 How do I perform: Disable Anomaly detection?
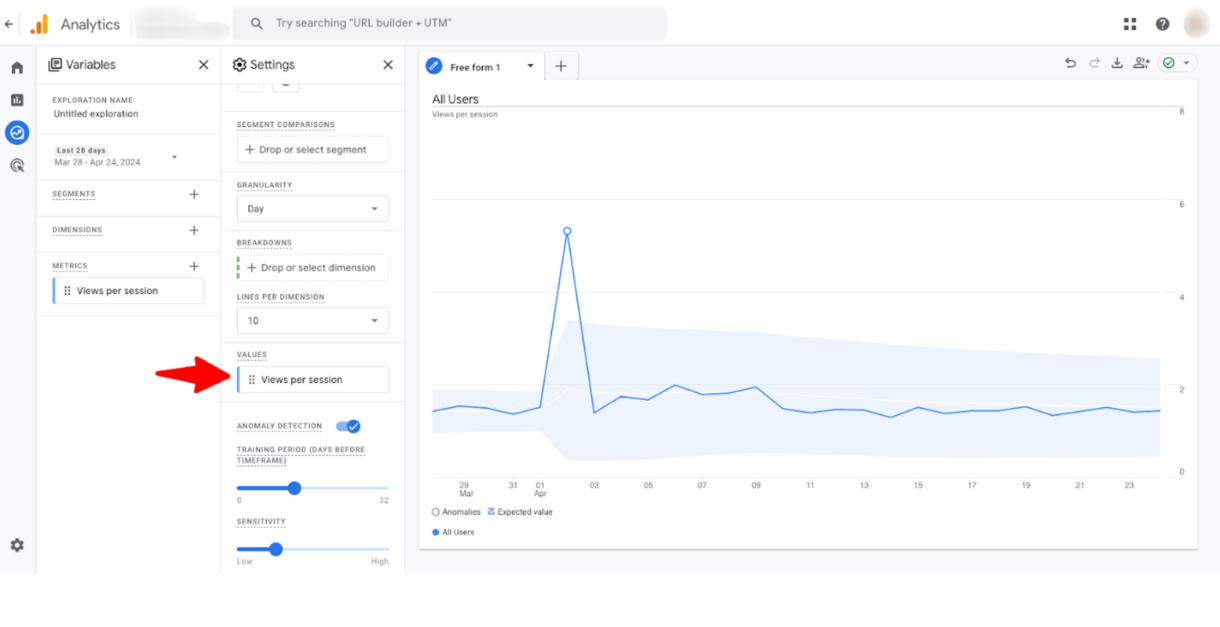pyautogui.click(x=348, y=425)
